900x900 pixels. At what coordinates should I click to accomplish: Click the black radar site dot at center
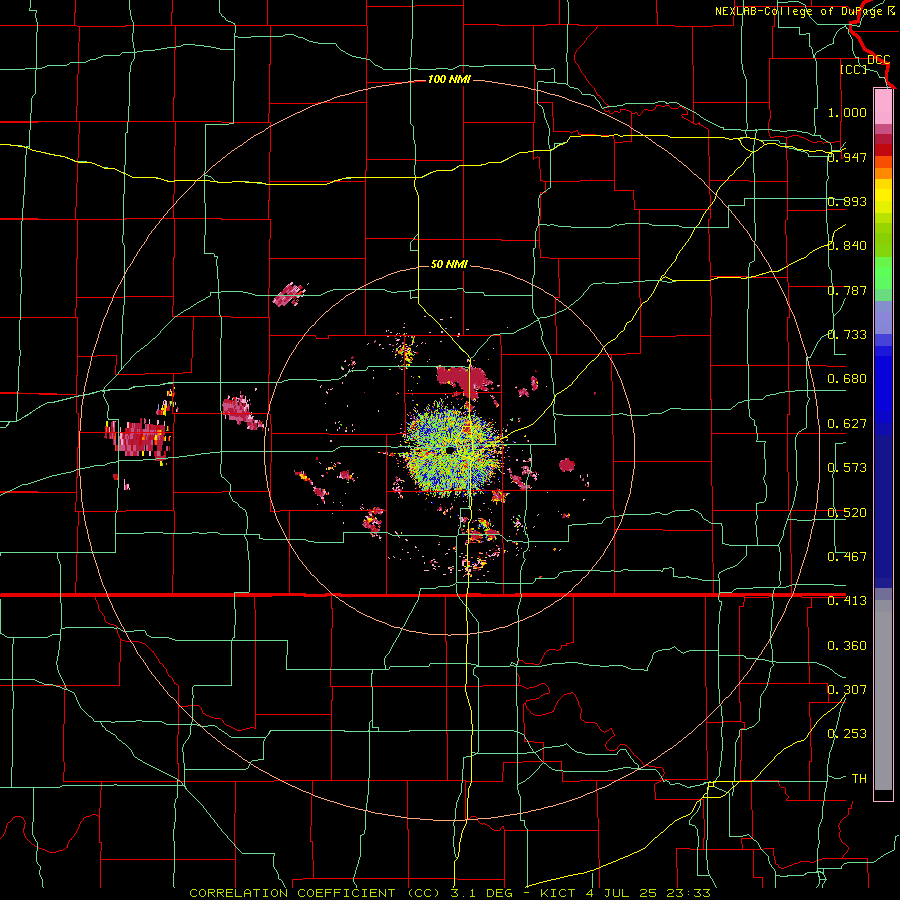coord(451,451)
